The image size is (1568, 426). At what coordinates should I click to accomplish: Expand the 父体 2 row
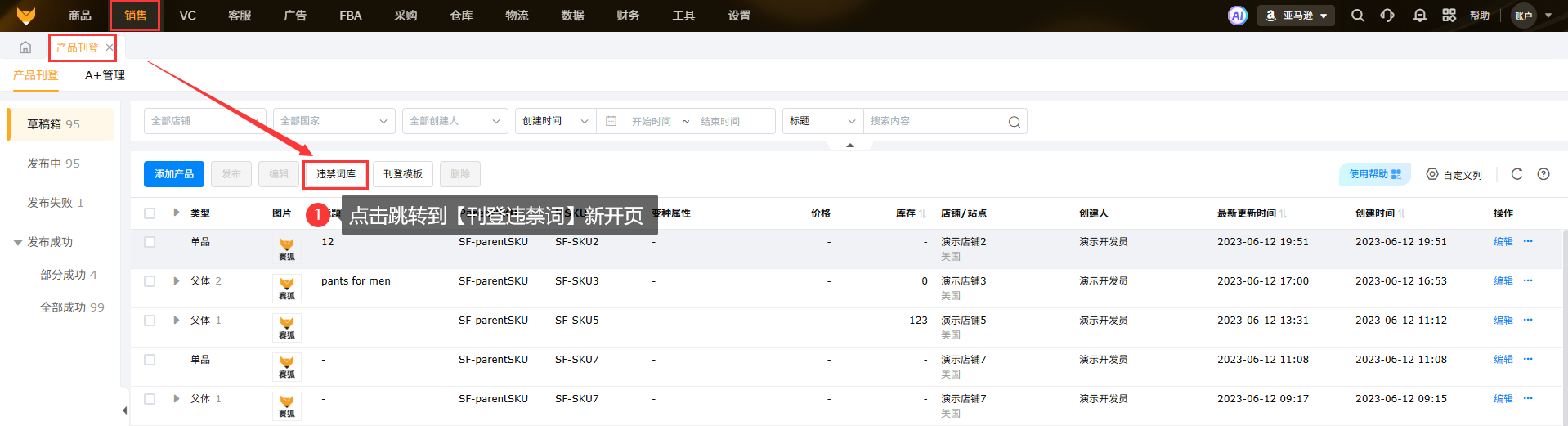pyautogui.click(x=177, y=280)
